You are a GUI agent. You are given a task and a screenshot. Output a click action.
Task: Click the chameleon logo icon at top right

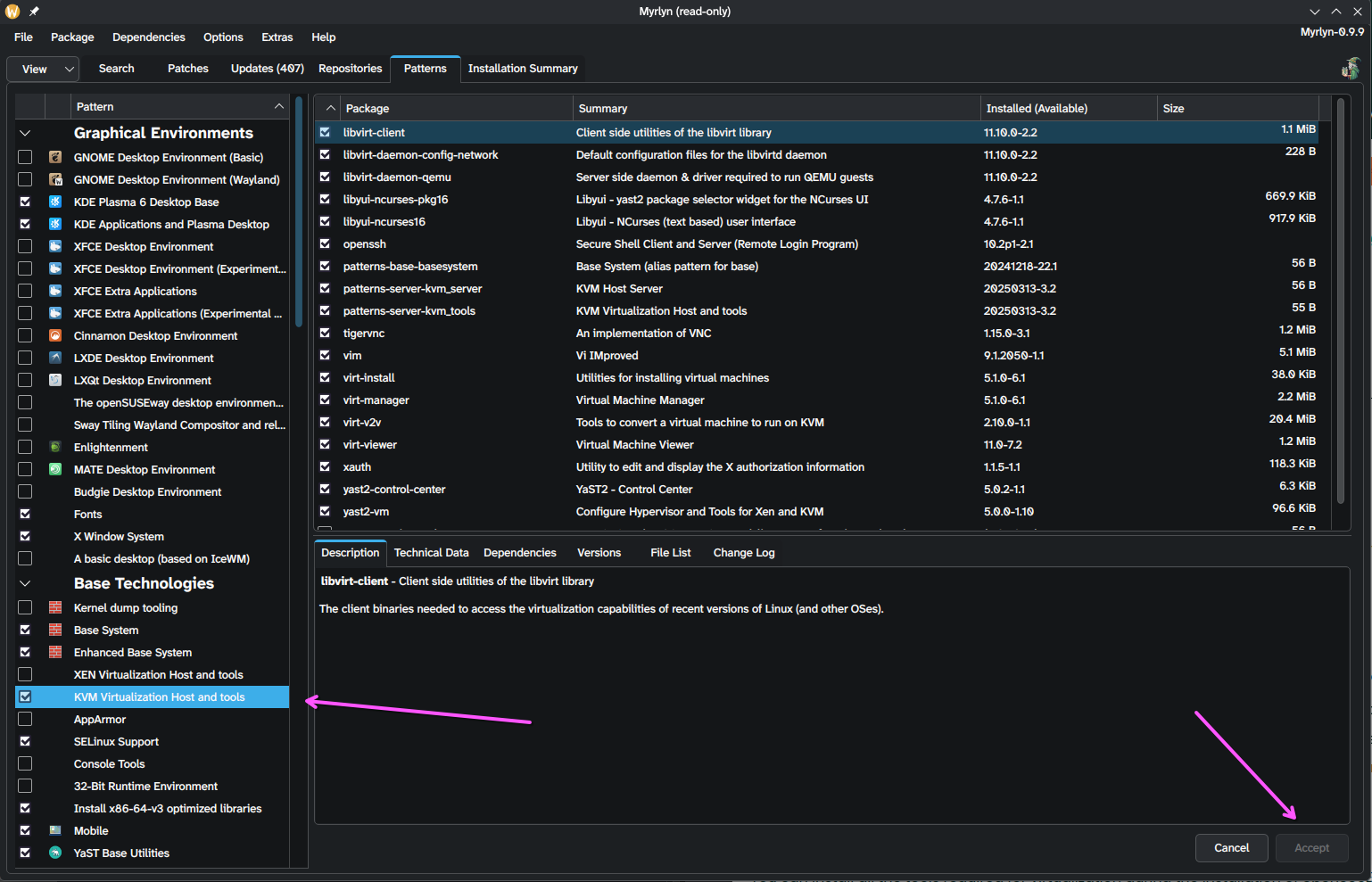1351,69
